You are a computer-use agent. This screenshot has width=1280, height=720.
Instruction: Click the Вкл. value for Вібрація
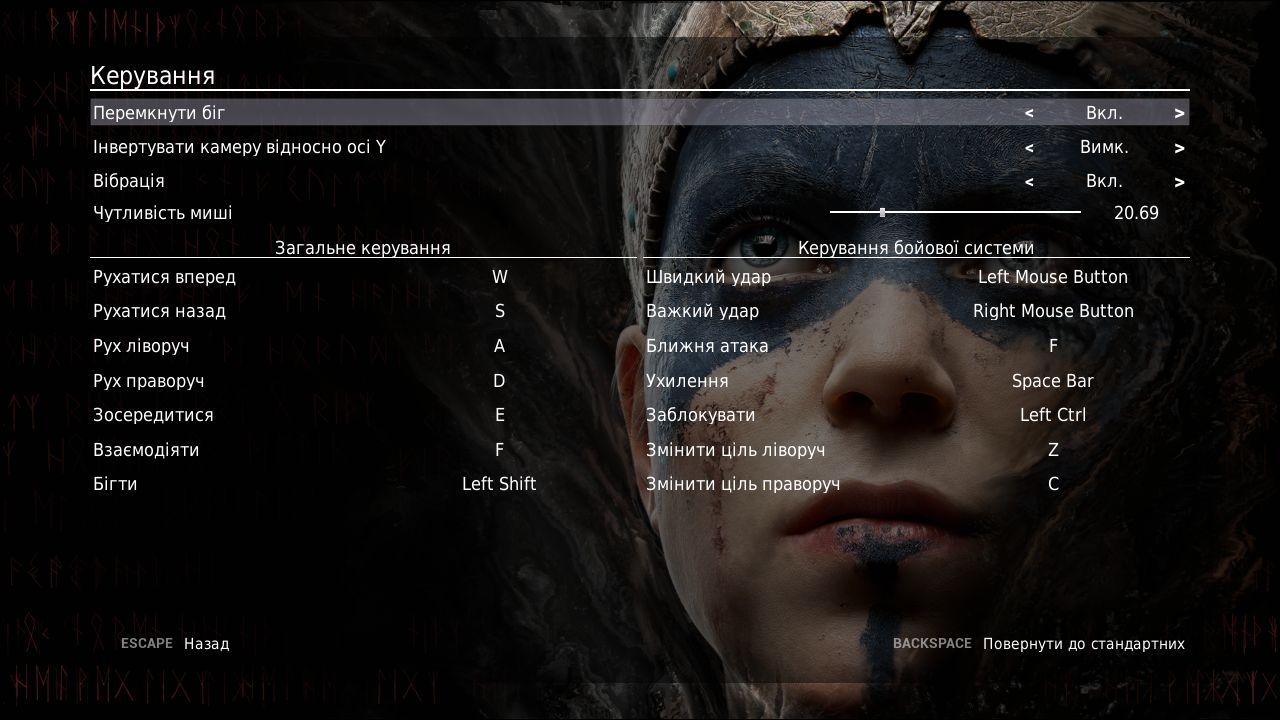1104,181
